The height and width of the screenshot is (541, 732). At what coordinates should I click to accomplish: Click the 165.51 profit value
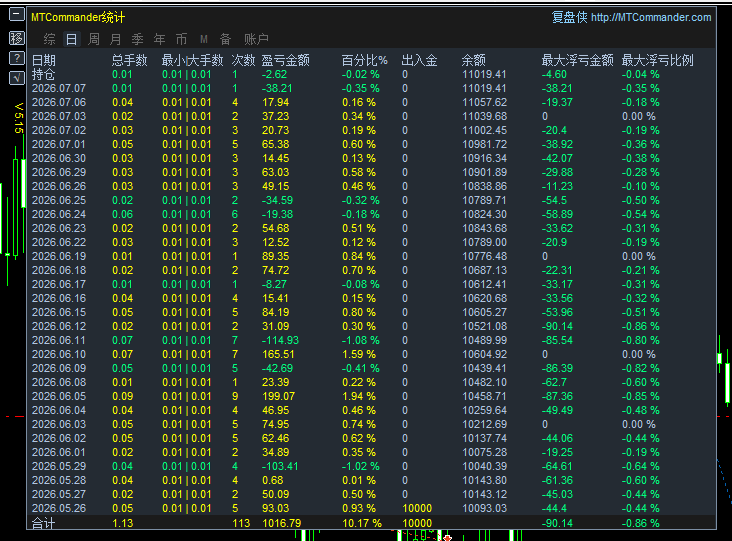coord(278,354)
